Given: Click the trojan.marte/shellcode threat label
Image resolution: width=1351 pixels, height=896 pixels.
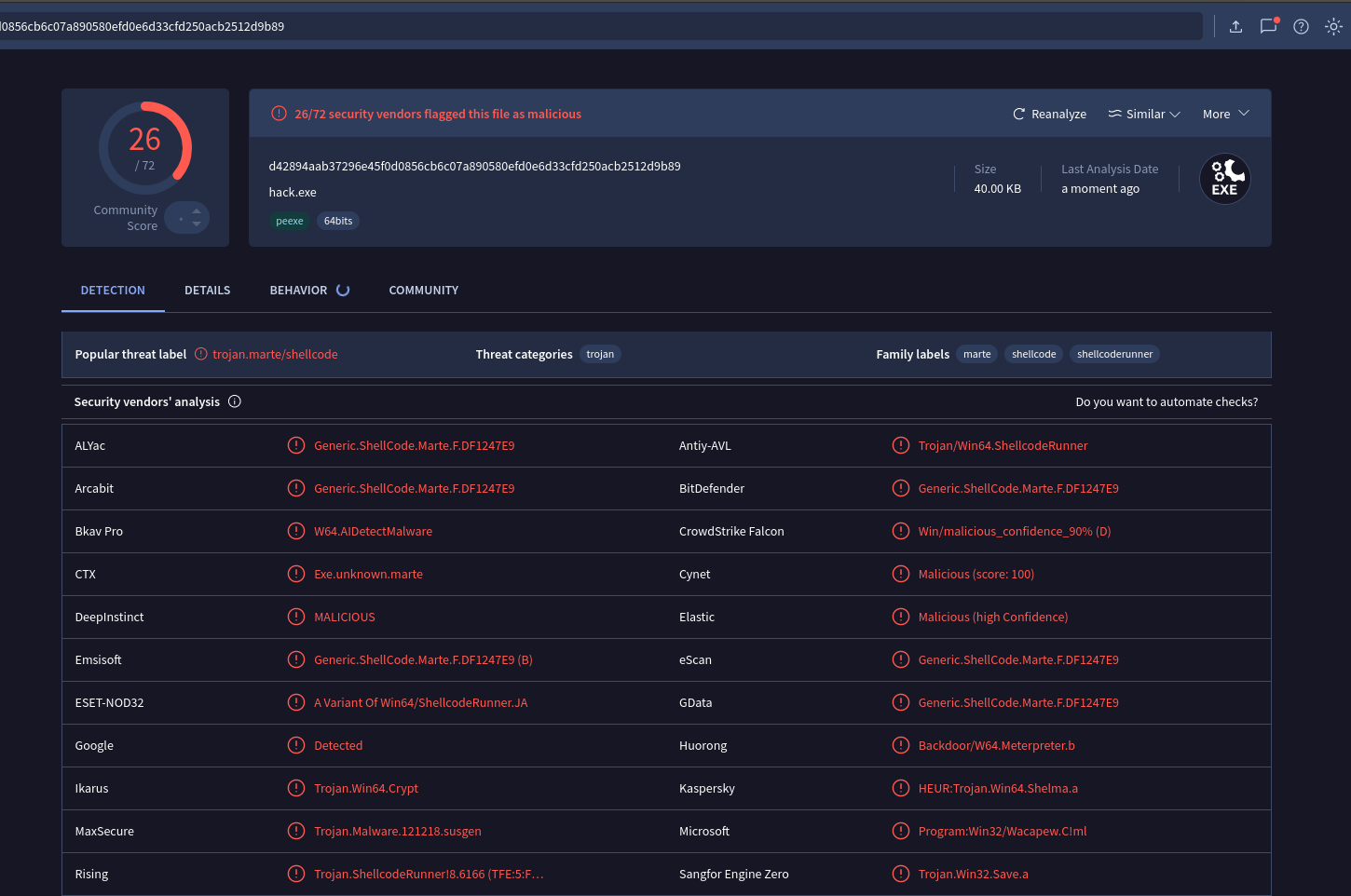Looking at the screenshot, I should (x=275, y=354).
